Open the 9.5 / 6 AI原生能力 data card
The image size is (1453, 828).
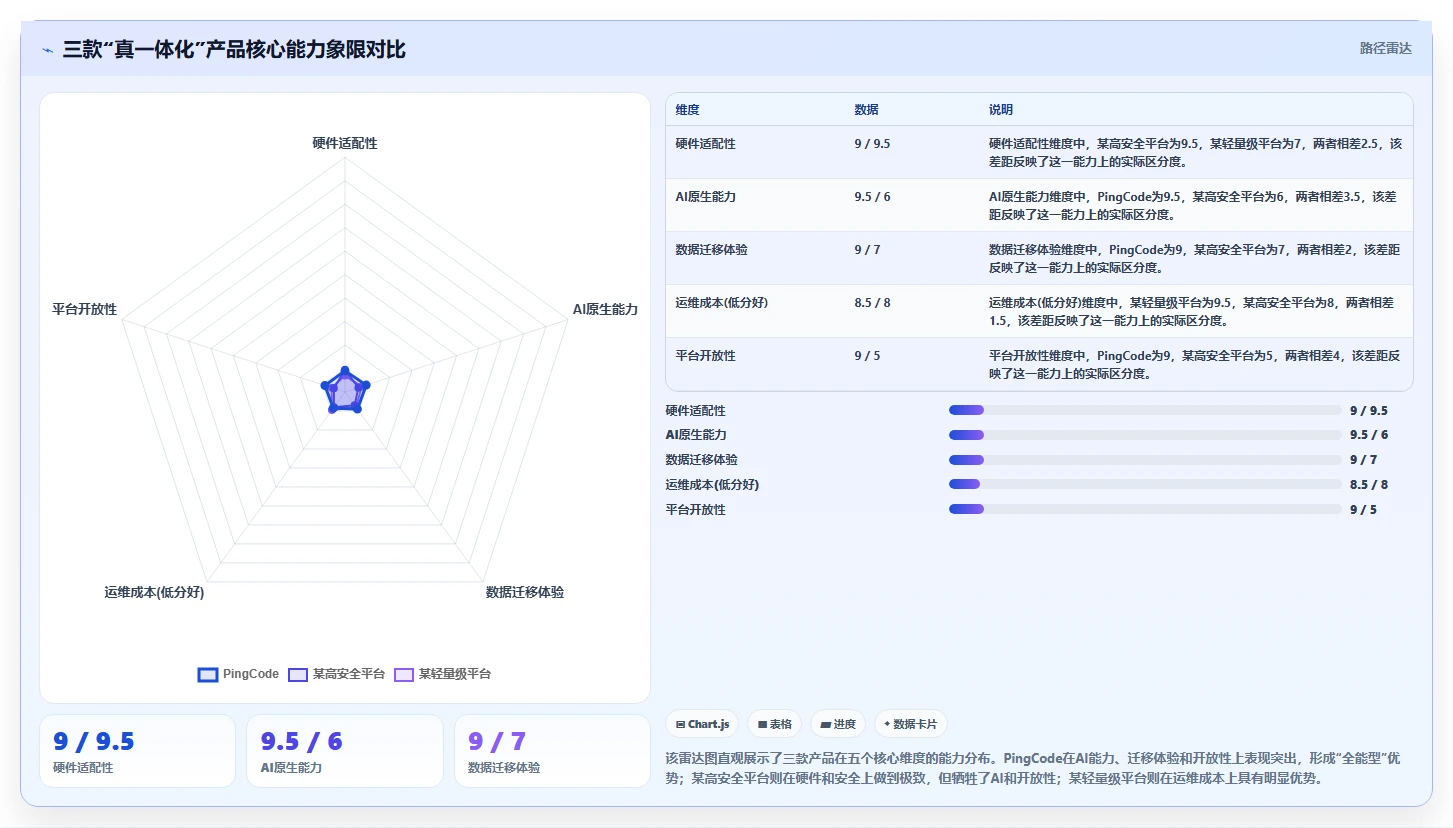click(x=345, y=751)
